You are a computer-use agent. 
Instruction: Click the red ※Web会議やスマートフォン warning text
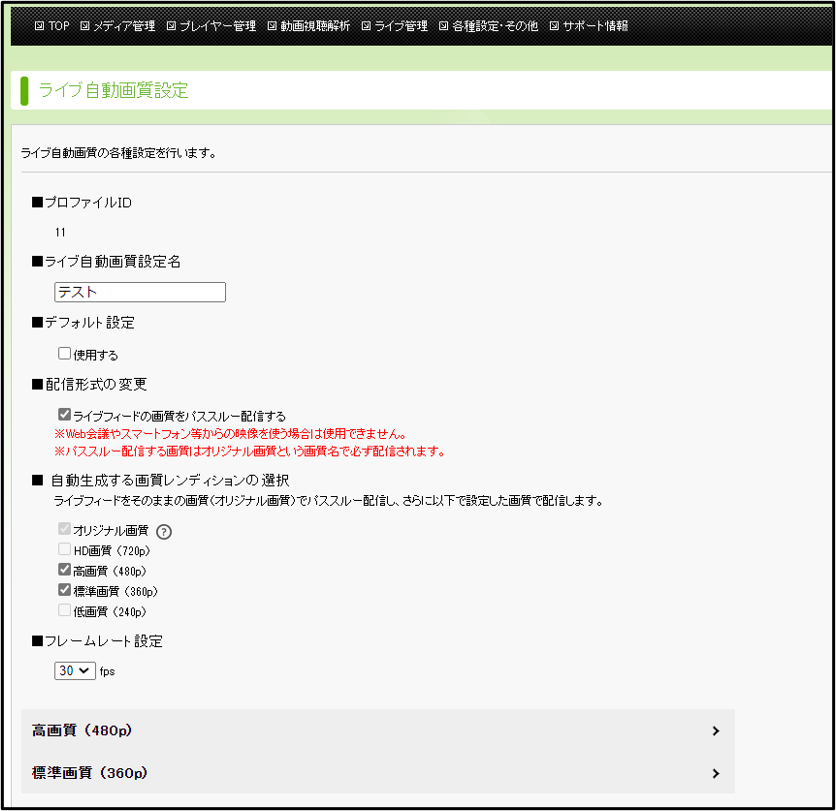pos(230,434)
